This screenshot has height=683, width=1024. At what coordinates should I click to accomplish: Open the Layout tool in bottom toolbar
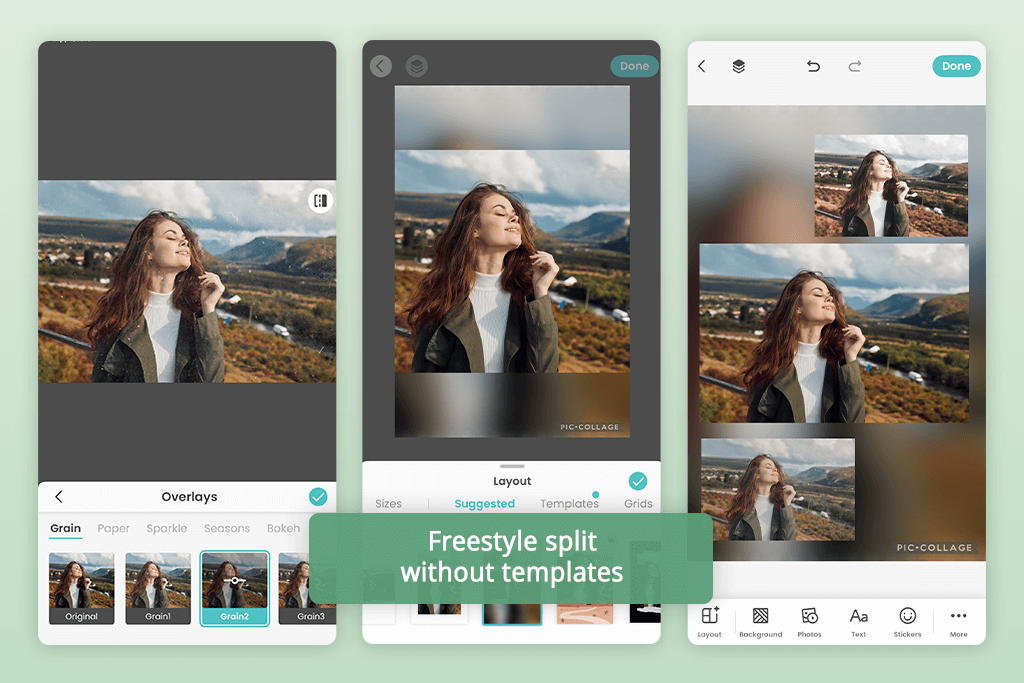pos(709,622)
